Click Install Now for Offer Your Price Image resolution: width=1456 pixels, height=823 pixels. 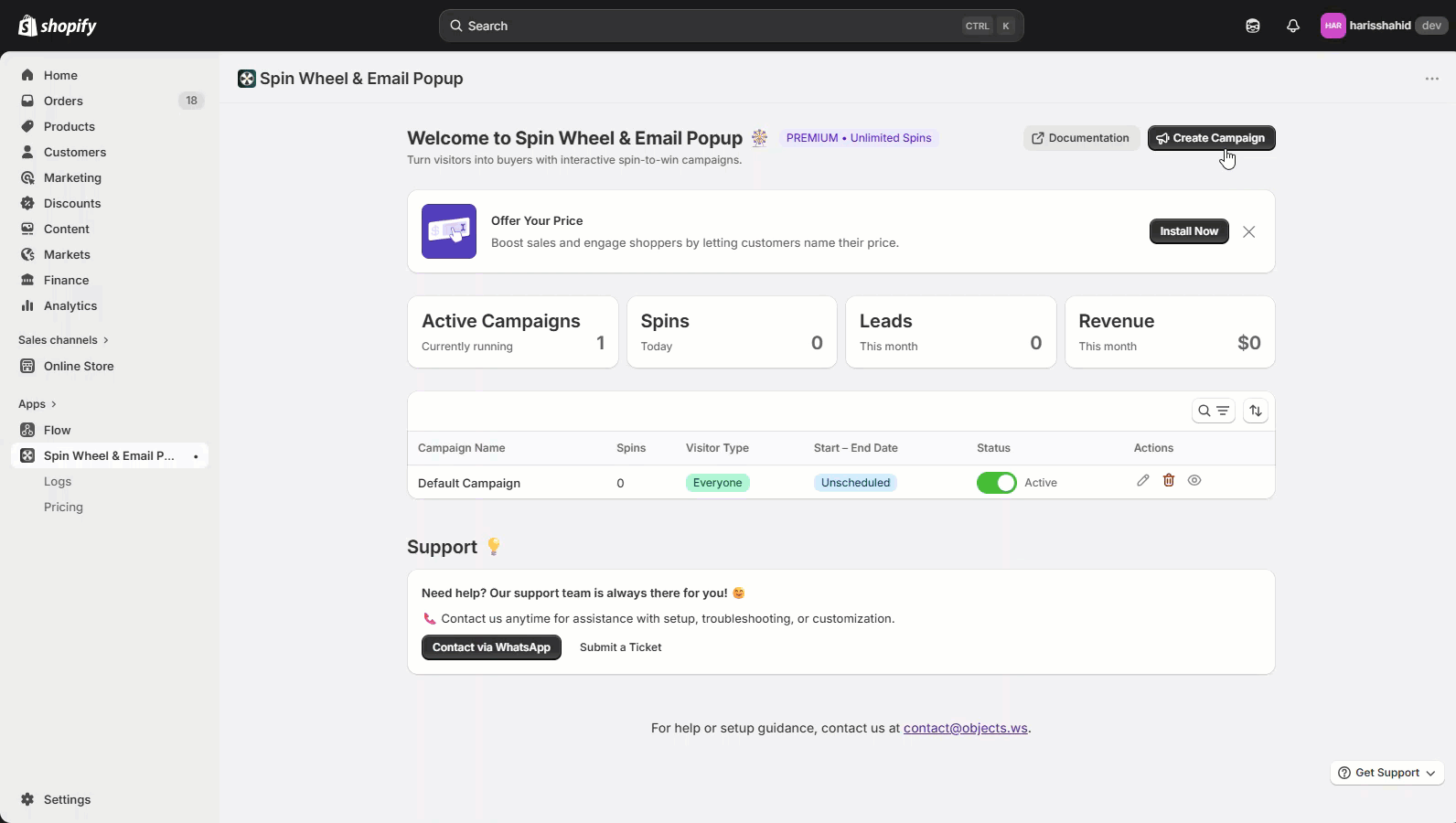pos(1189,231)
